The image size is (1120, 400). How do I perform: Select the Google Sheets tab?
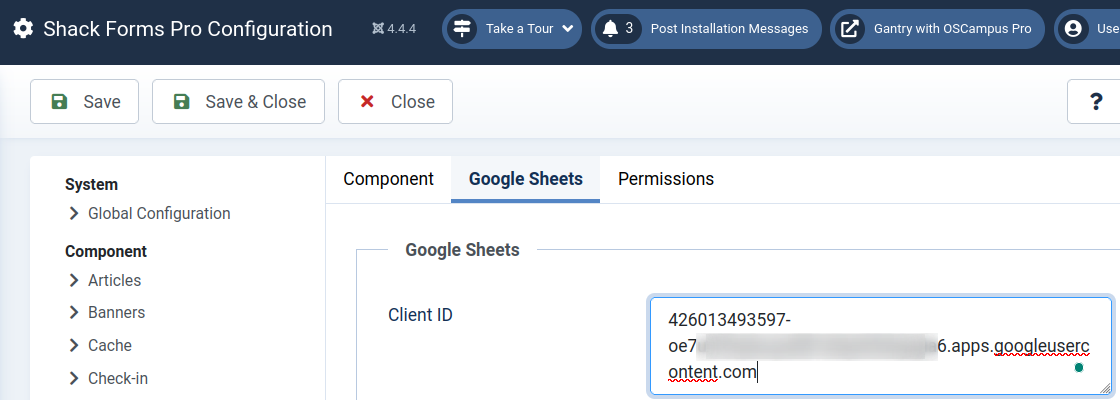(526, 179)
